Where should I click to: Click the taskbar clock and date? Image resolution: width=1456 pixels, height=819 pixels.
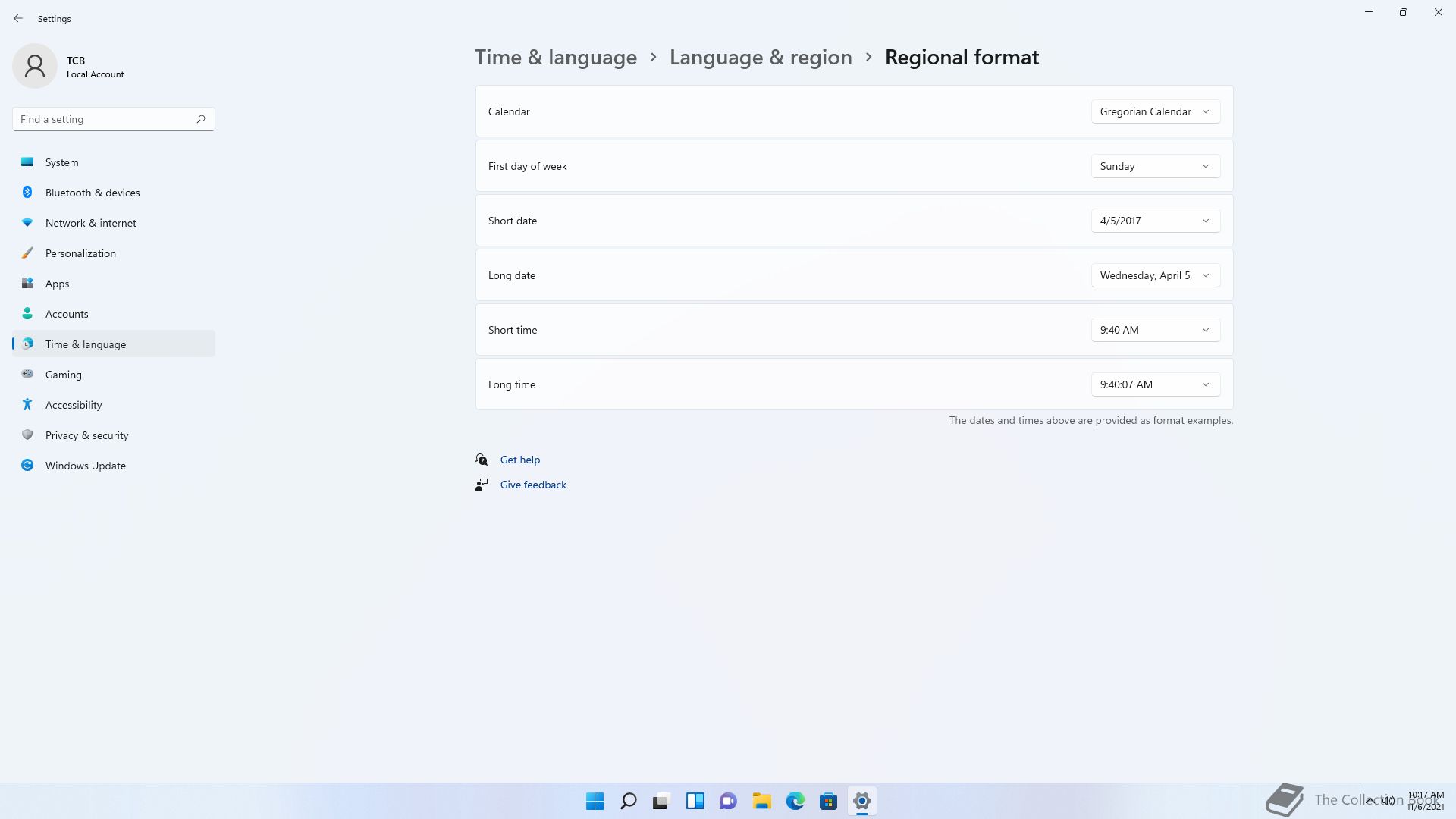1426,801
